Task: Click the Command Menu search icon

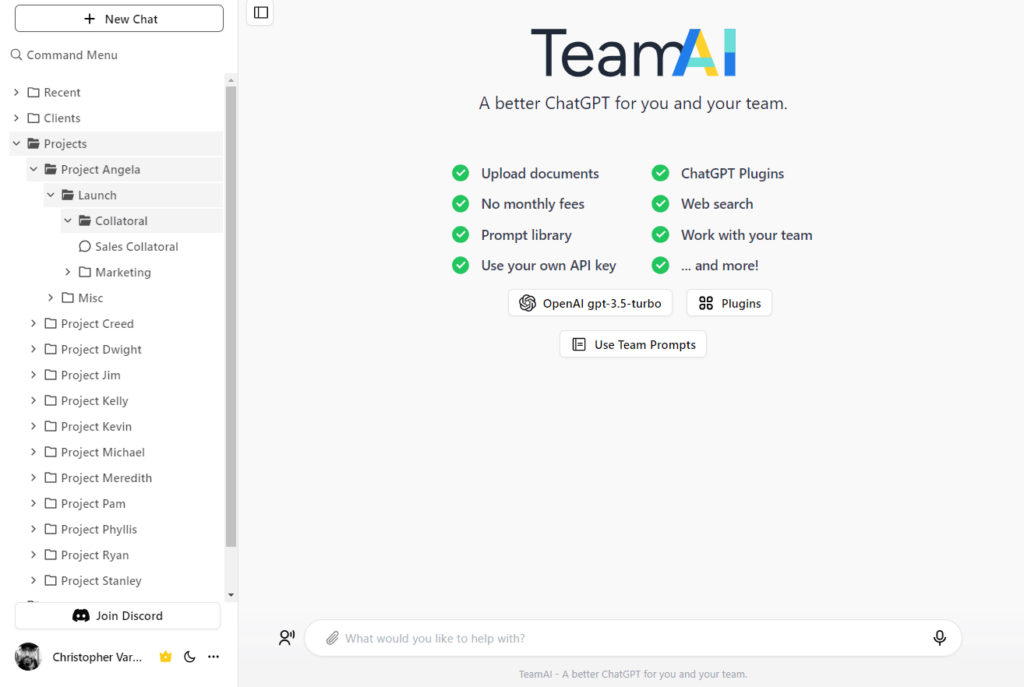Action: click(x=16, y=55)
